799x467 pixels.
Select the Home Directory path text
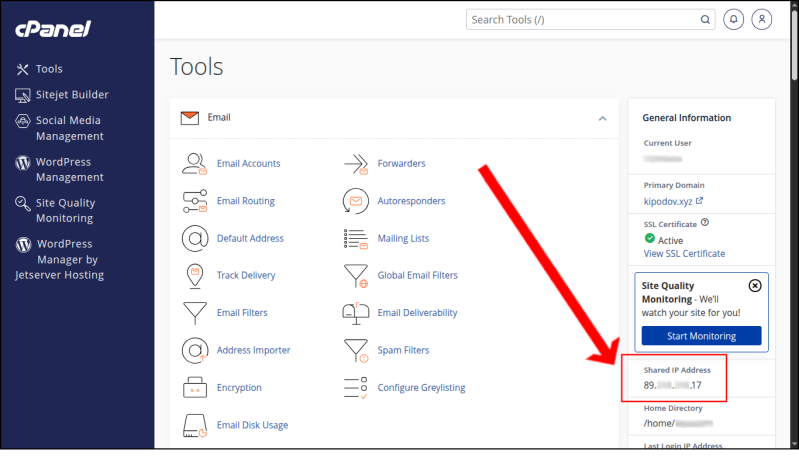coord(678,423)
